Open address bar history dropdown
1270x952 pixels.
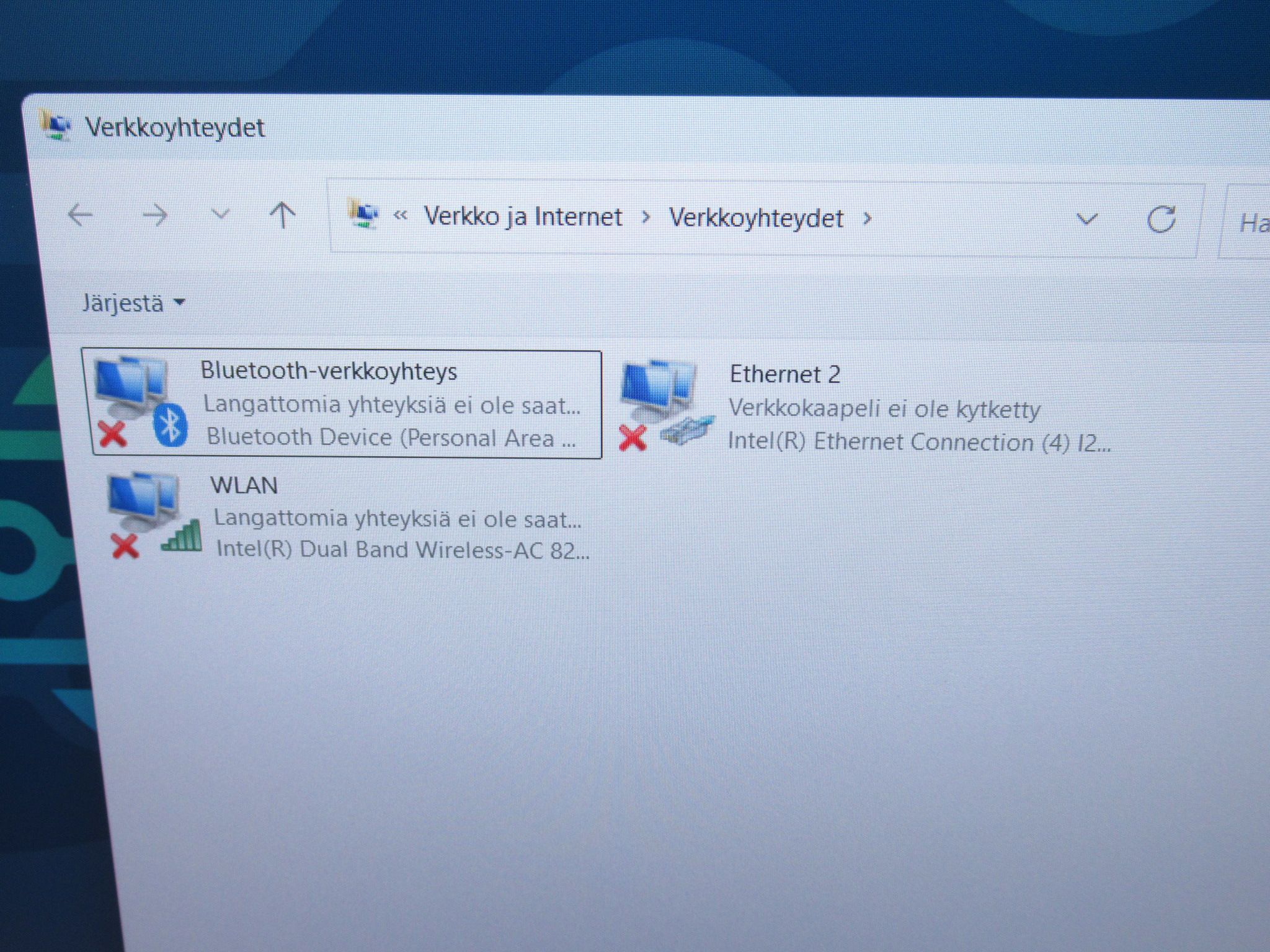[x=1086, y=219]
